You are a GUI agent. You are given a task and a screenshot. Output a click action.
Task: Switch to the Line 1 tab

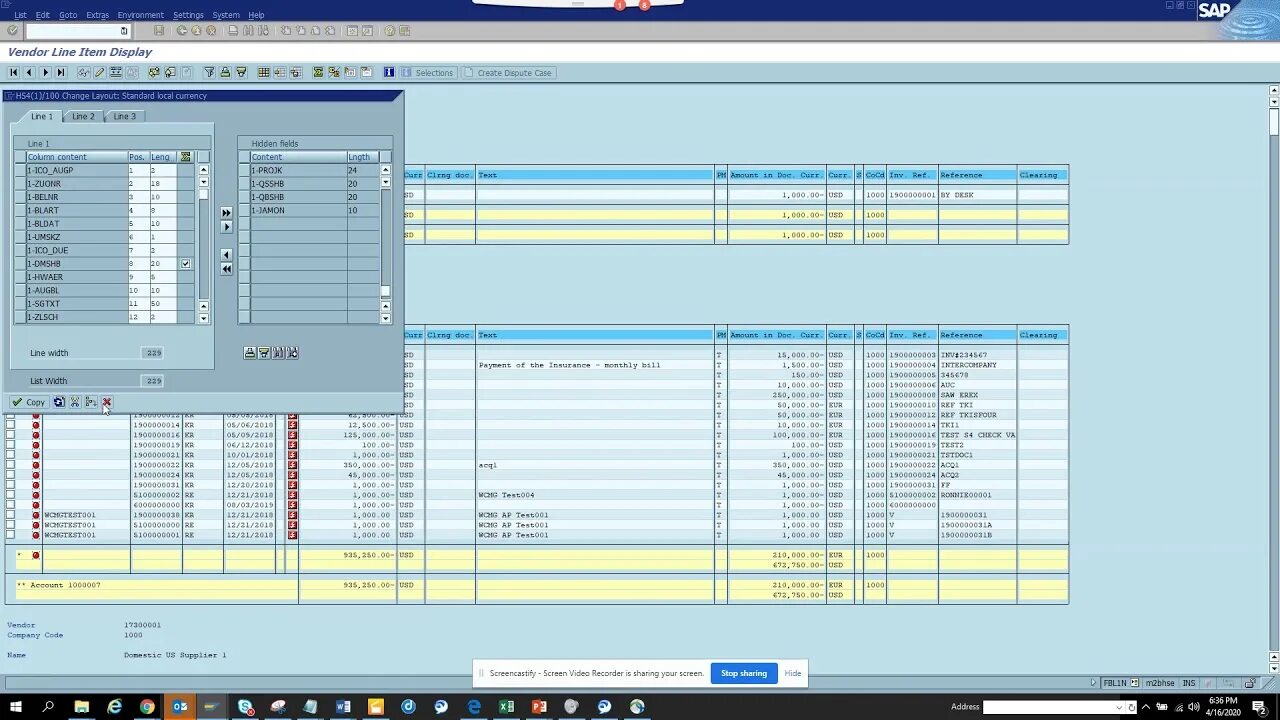(41, 116)
